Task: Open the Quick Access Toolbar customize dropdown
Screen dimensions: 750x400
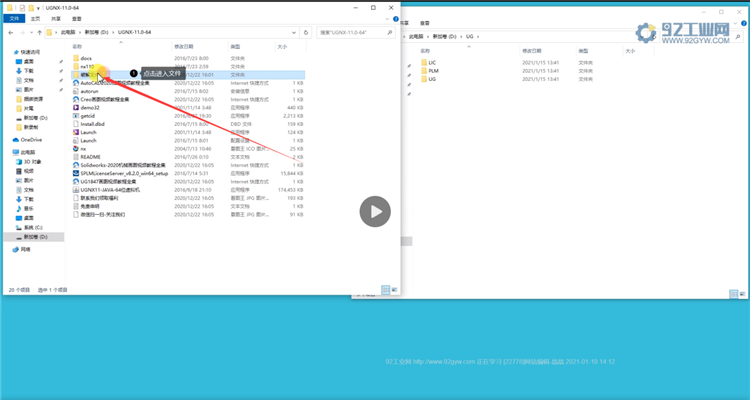Action: tap(38, 9)
